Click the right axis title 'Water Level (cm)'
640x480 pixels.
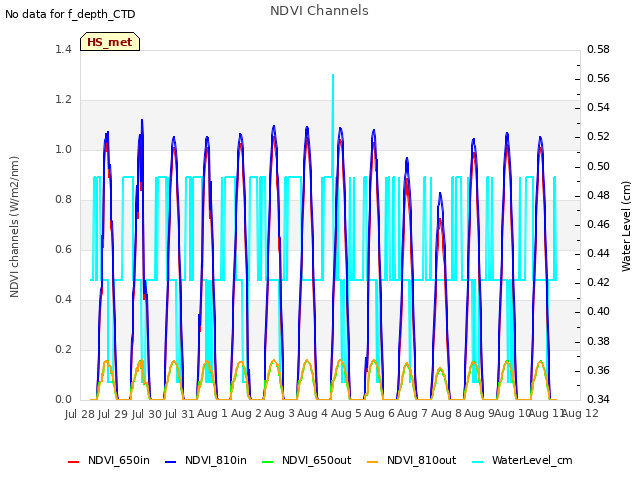tap(626, 227)
